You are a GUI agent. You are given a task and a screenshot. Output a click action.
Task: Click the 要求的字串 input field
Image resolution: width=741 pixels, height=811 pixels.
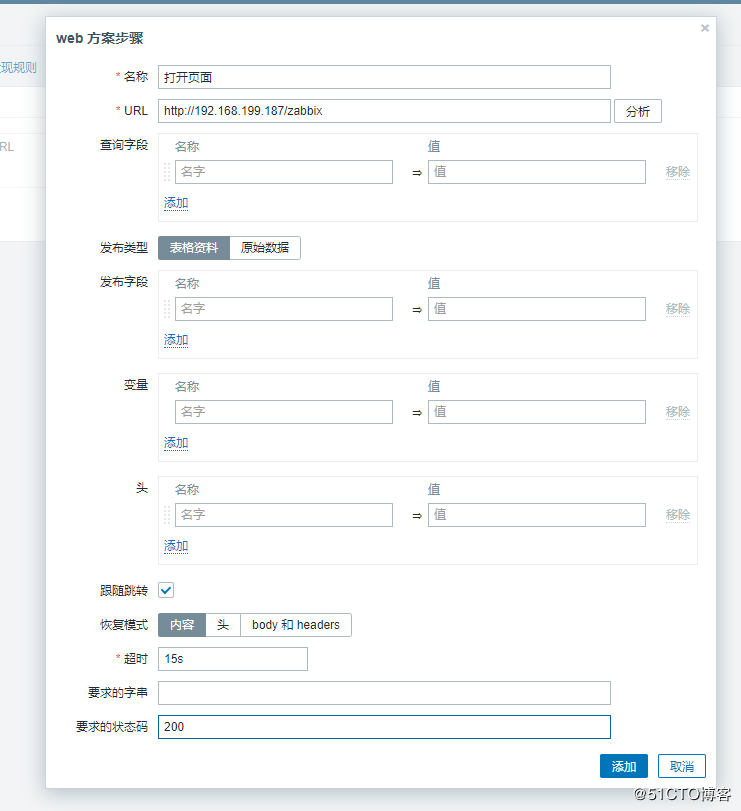coord(384,693)
